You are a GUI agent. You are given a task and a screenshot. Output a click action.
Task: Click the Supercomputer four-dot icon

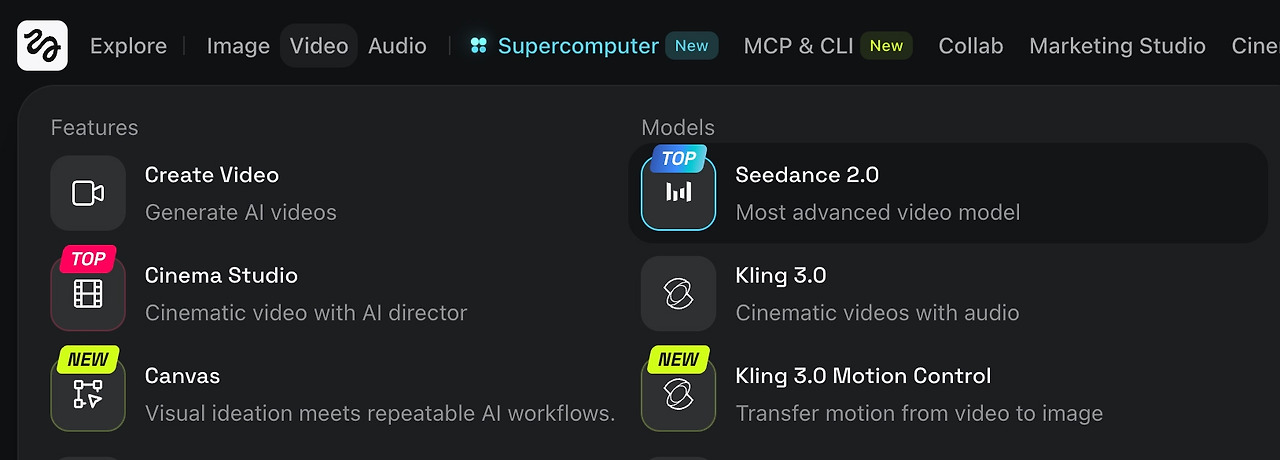click(479, 46)
